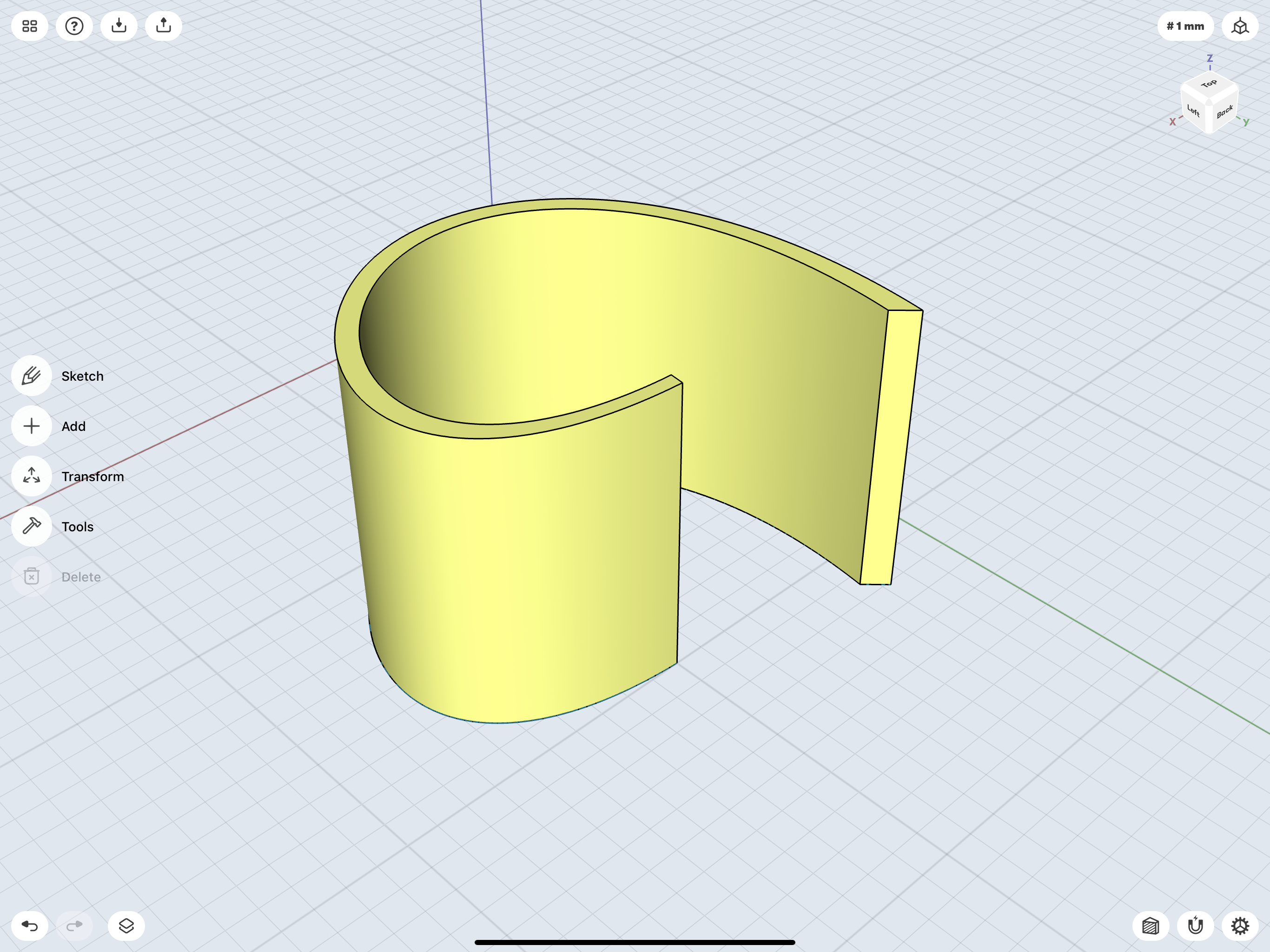Tap the export share icon
This screenshot has width=1270, height=952.
(164, 26)
